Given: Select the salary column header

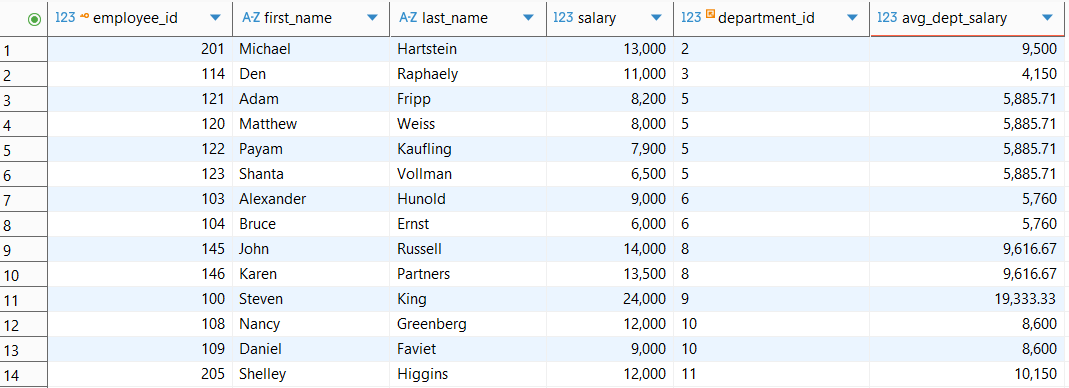Looking at the screenshot, I should 610,18.
